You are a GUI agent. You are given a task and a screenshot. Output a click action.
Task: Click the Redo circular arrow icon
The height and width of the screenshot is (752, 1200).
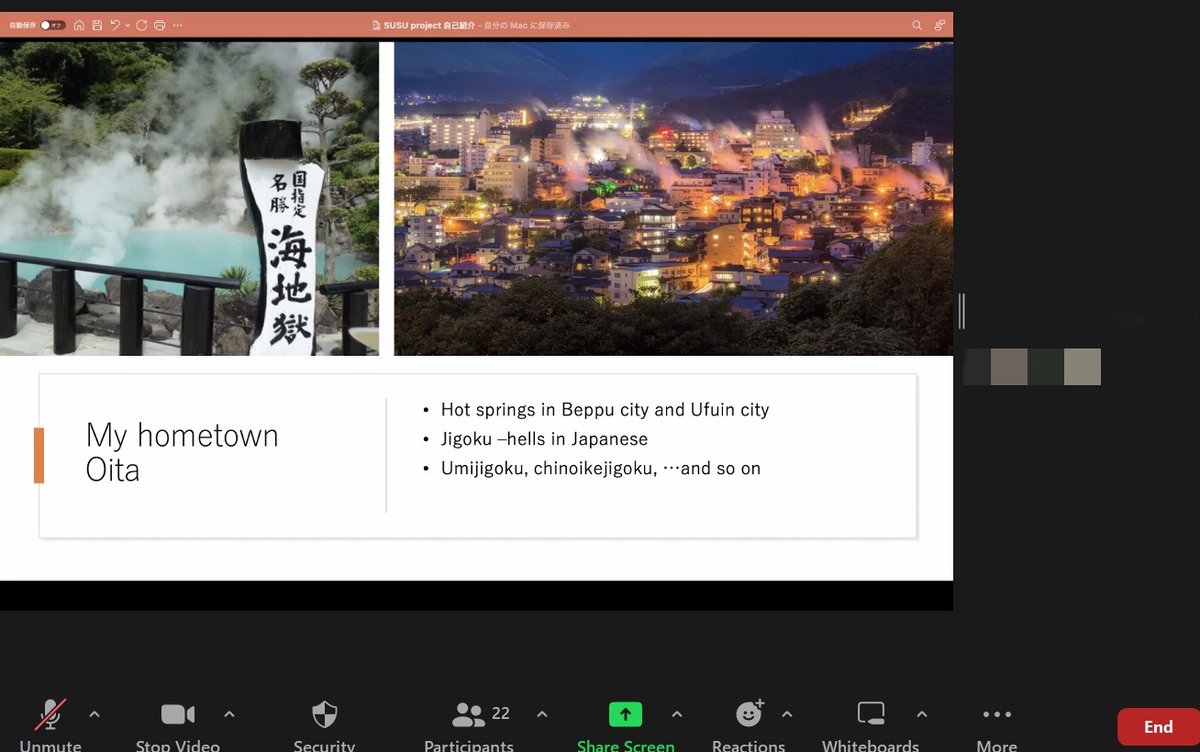[142, 25]
